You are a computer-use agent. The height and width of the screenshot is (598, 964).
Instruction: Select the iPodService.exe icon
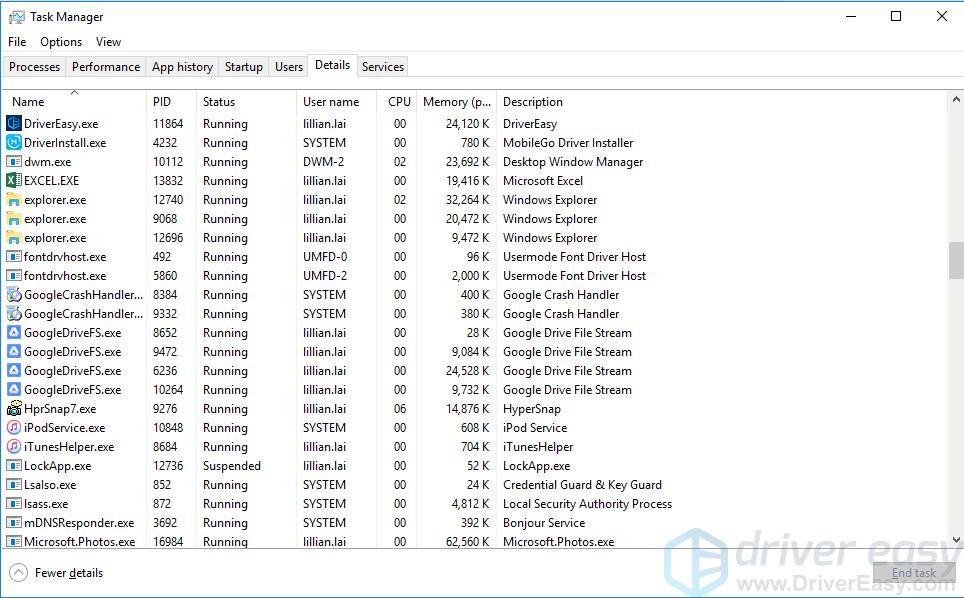pyautogui.click(x=14, y=427)
